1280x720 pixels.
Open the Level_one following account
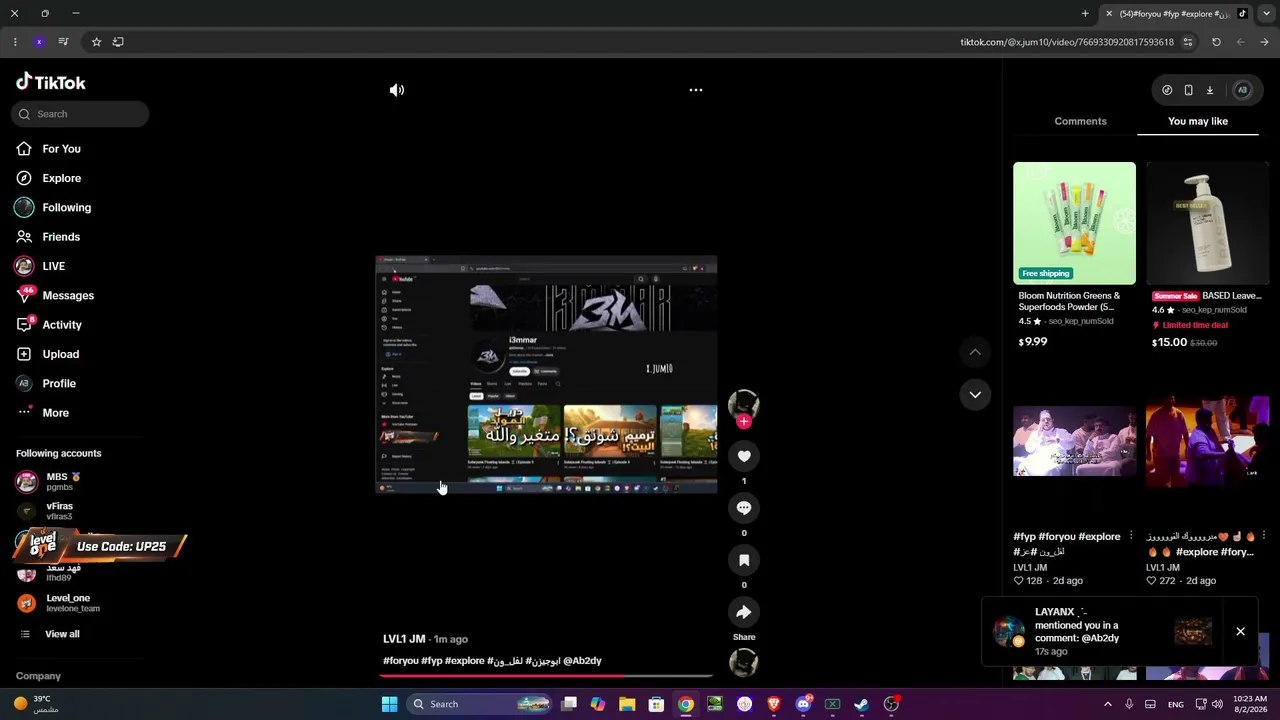(x=58, y=603)
